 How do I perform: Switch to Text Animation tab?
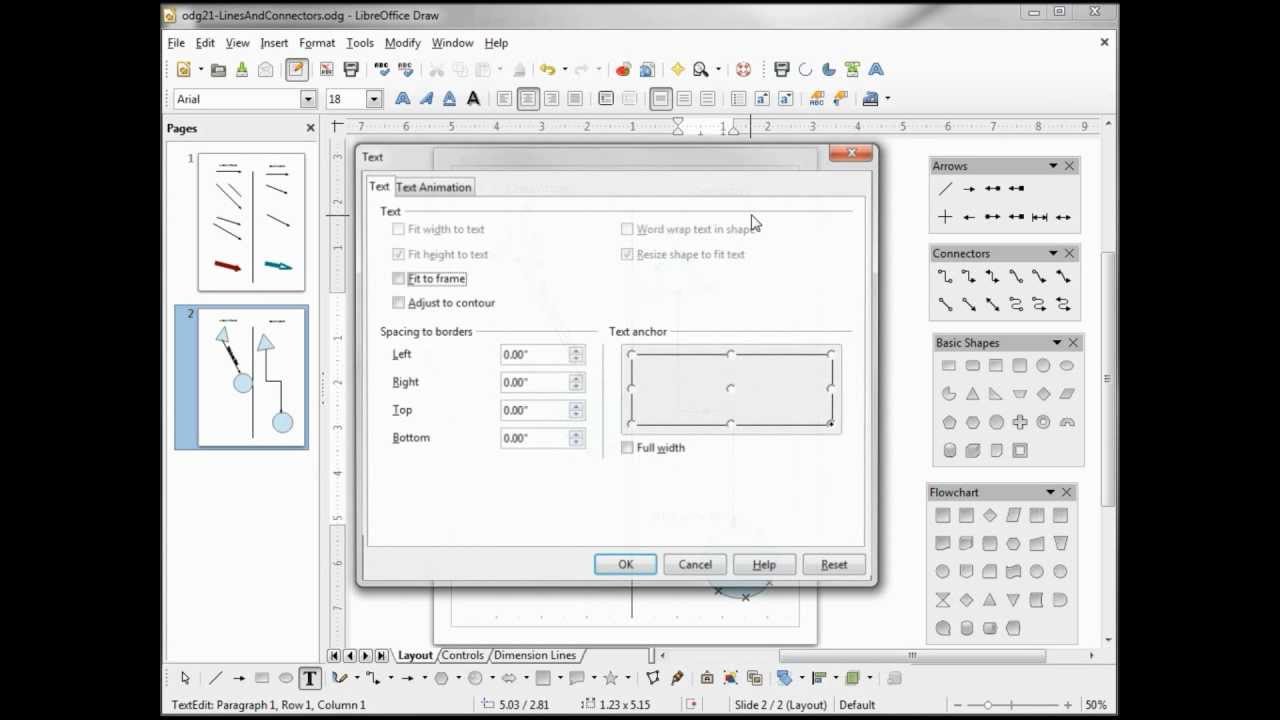coord(433,187)
